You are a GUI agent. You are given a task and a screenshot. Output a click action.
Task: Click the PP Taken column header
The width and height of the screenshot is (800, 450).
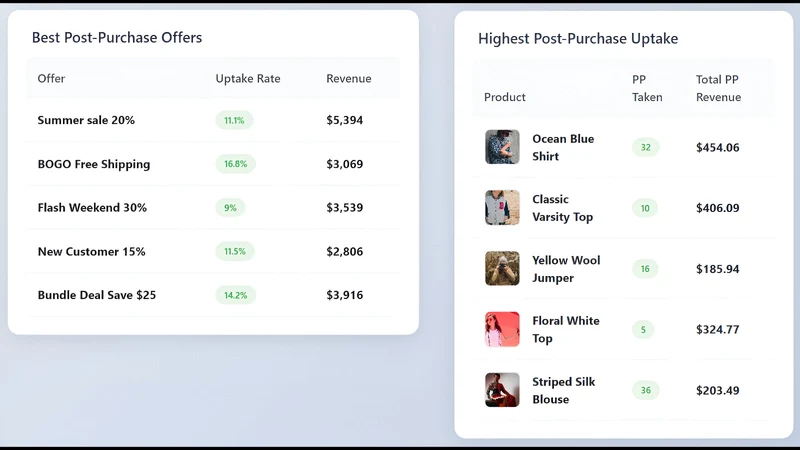(647, 88)
